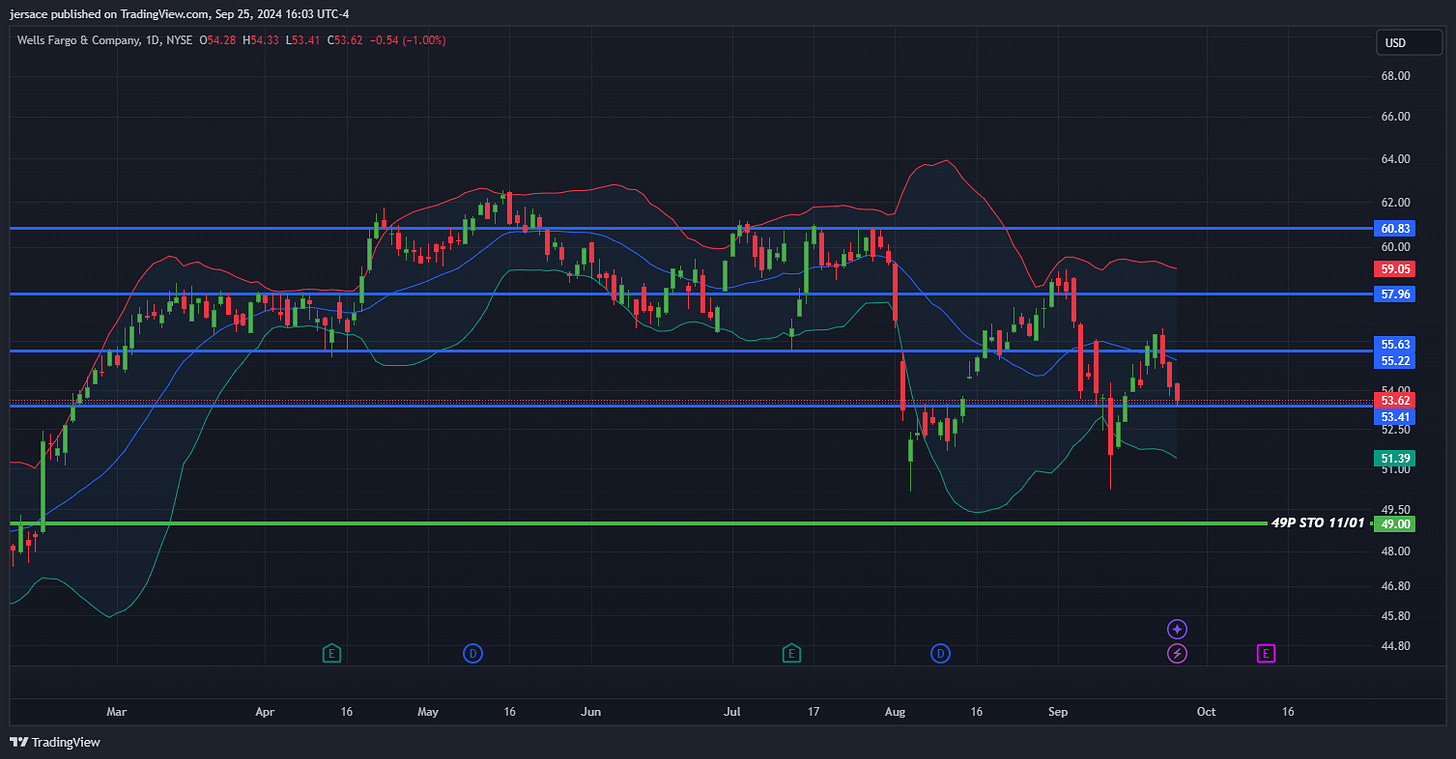1456x759 pixels.
Task: Select the 60.83 blue price label
Action: pos(1394,229)
